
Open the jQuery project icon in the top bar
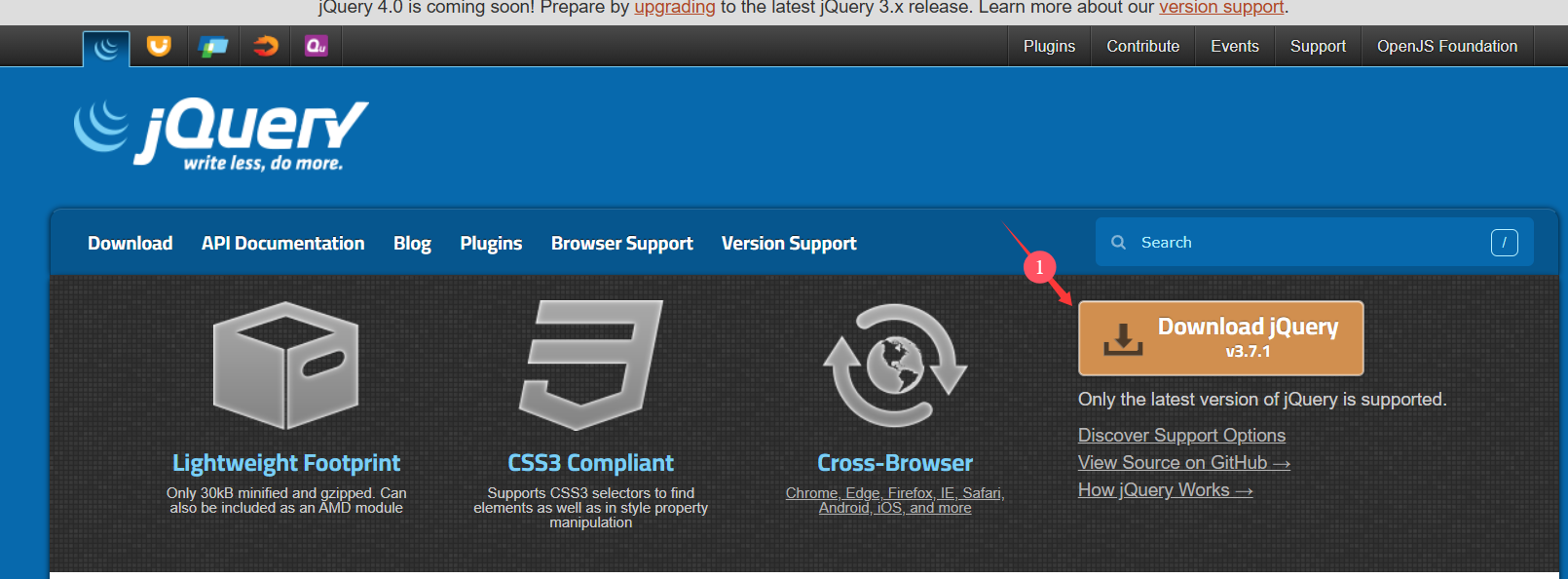point(106,48)
